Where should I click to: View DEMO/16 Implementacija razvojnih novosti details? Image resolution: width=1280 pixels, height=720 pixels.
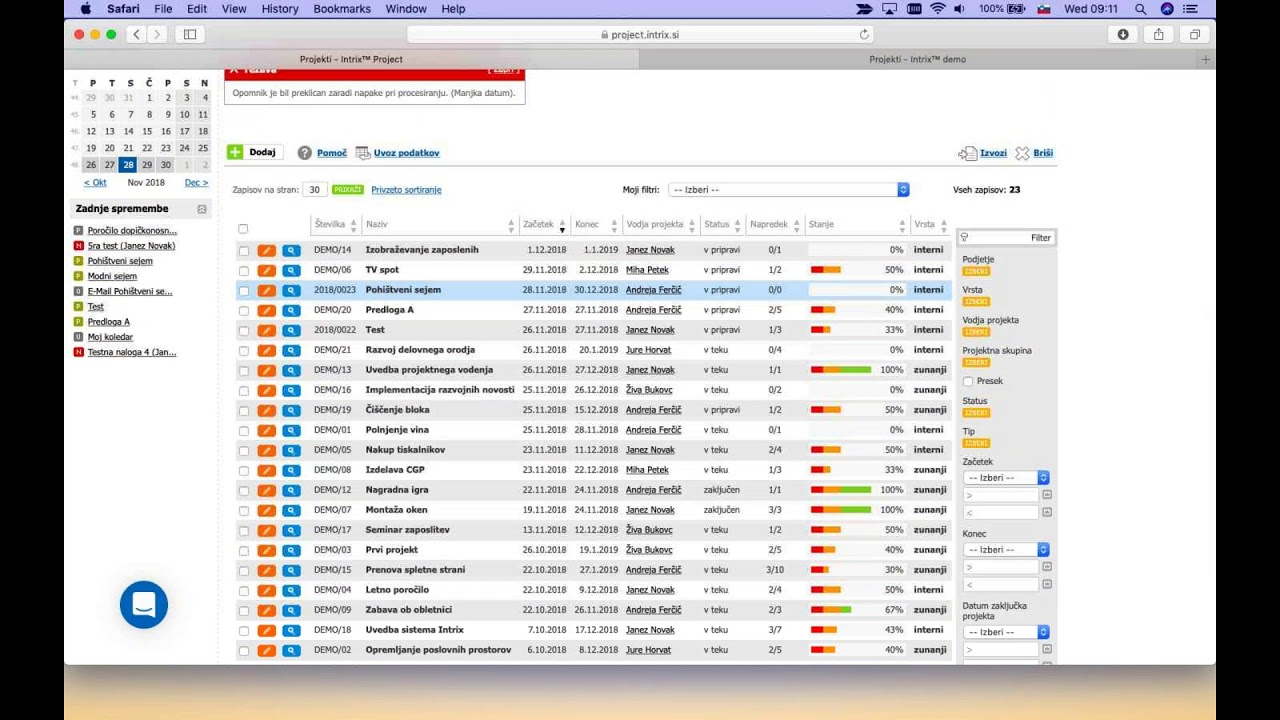291,390
